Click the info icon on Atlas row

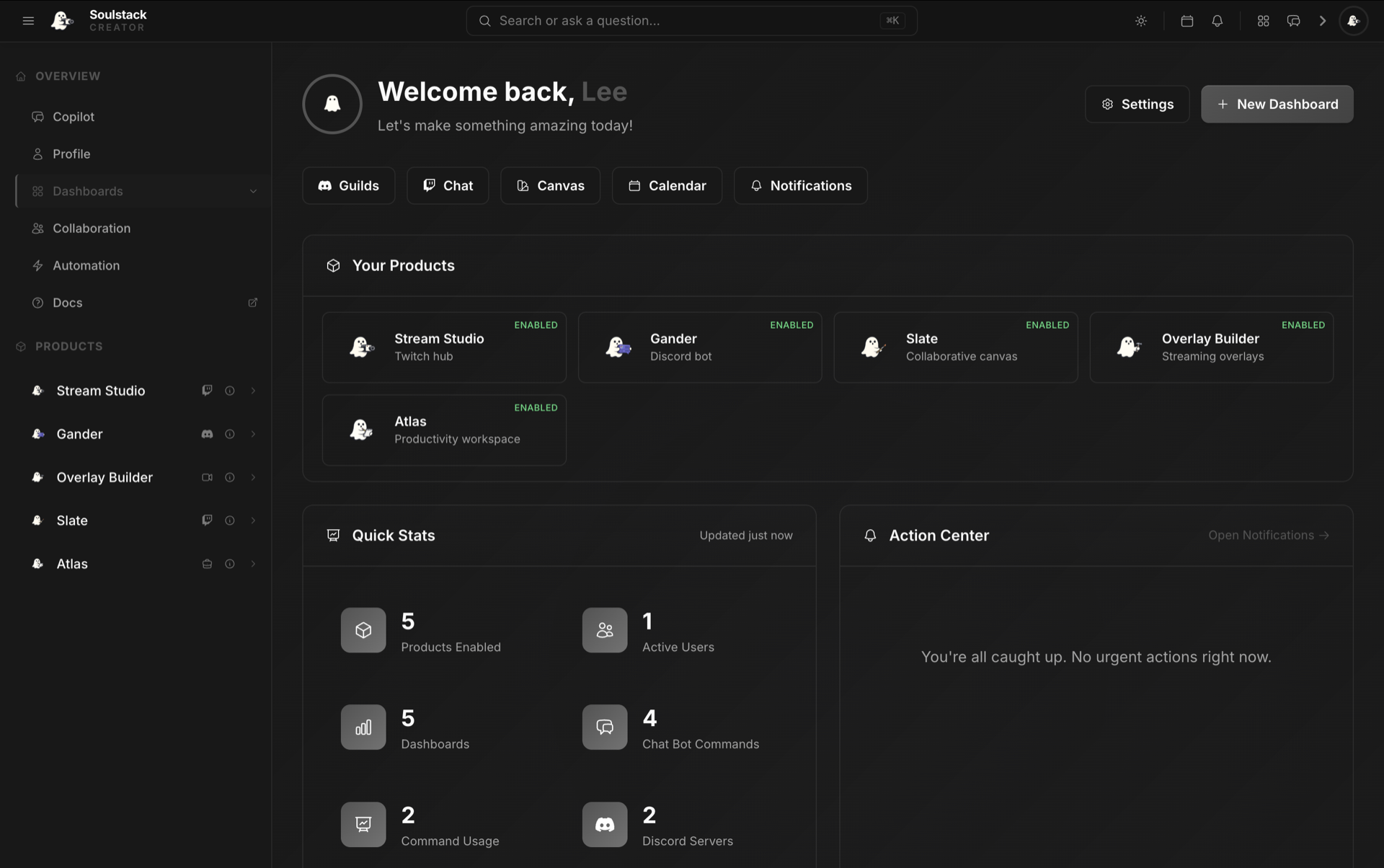click(230, 564)
